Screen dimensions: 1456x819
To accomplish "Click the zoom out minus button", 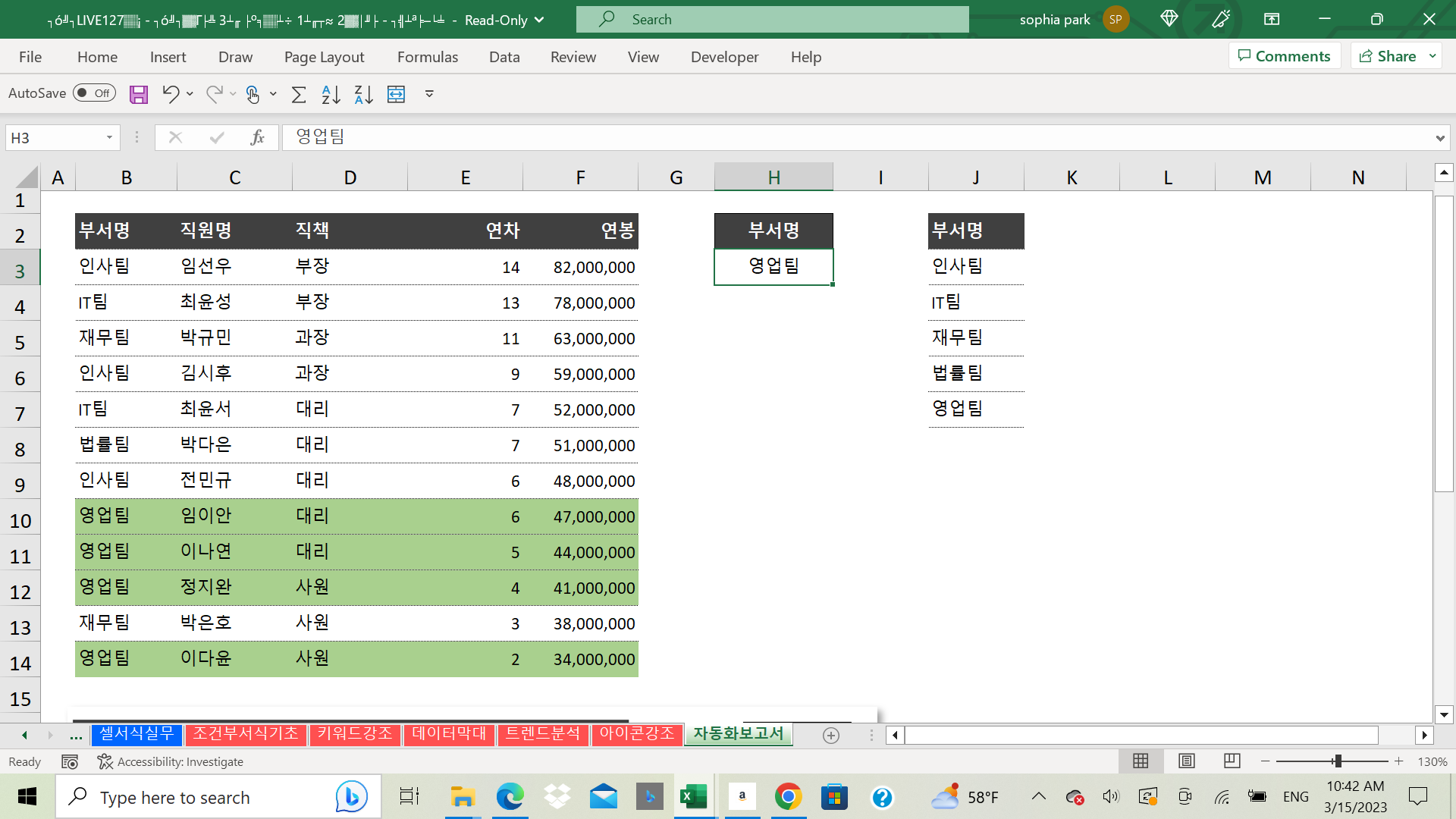I will [x=1265, y=761].
